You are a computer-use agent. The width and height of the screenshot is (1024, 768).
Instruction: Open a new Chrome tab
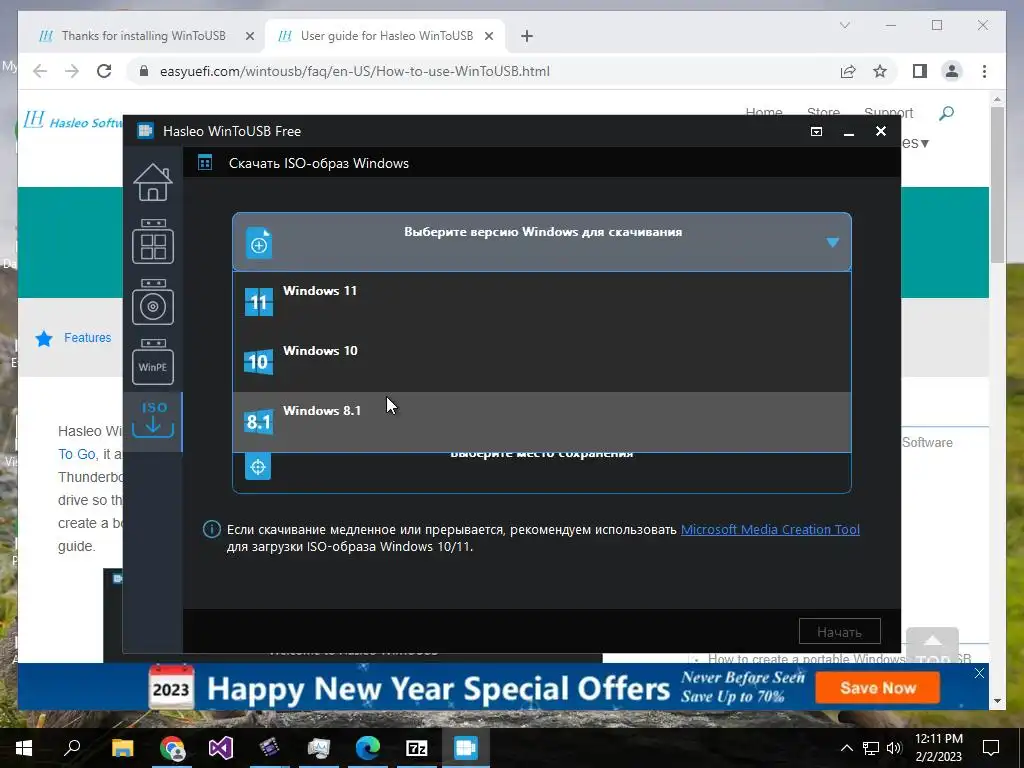[527, 37]
